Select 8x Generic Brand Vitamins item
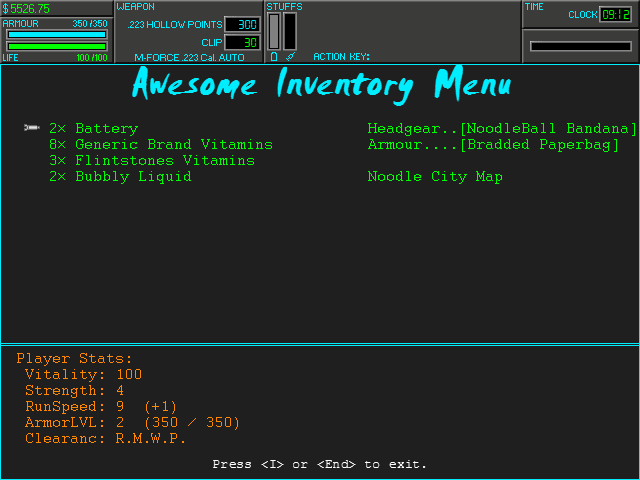This screenshot has height=480, width=640. [161, 144]
